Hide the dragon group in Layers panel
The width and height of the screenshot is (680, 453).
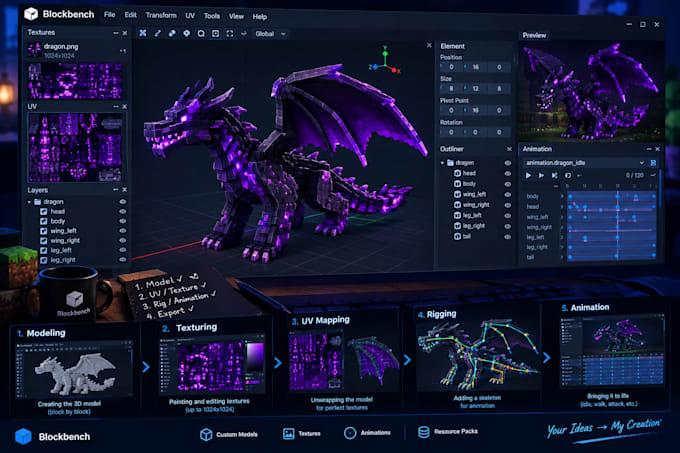(123, 202)
